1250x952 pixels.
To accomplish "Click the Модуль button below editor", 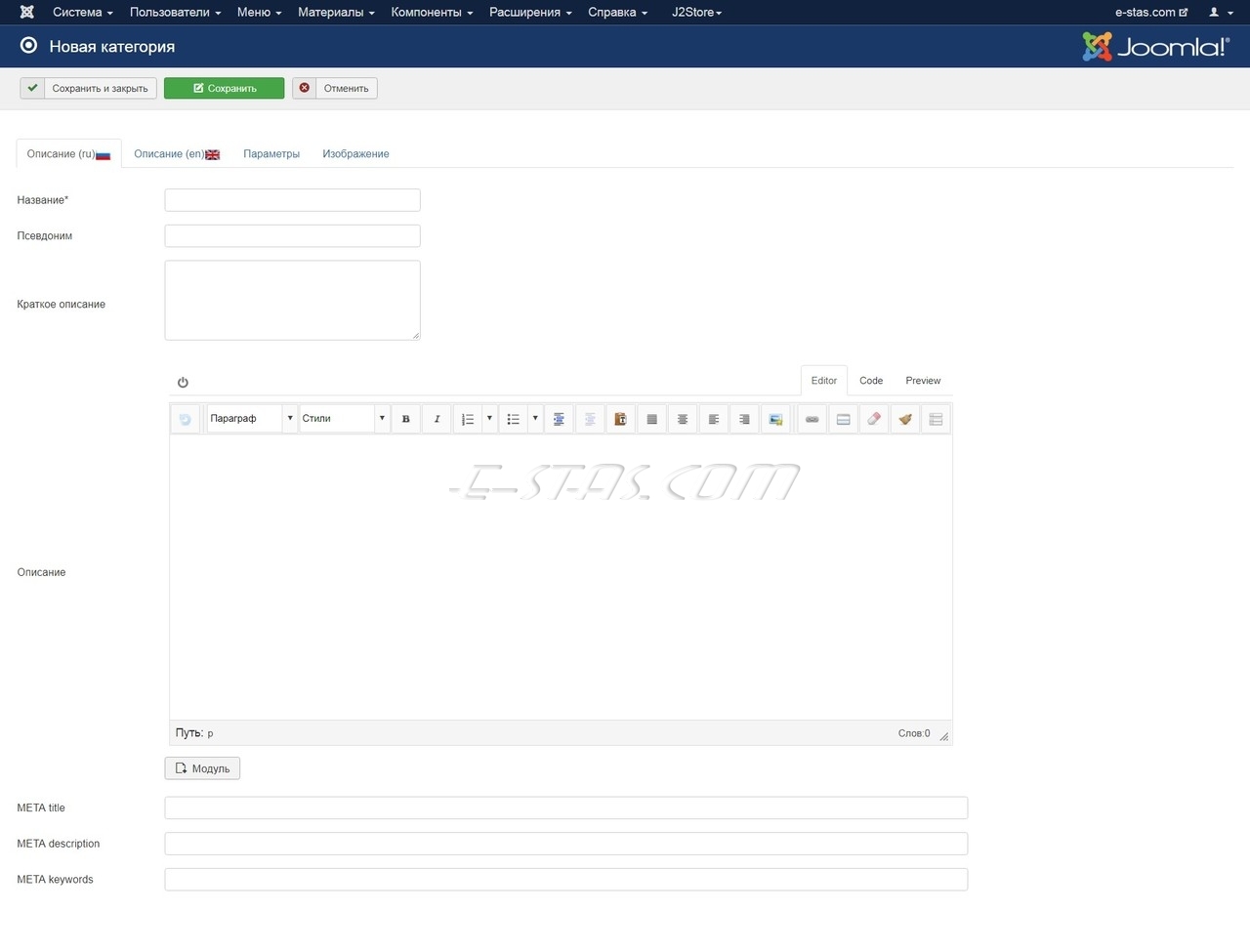I will (x=202, y=768).
